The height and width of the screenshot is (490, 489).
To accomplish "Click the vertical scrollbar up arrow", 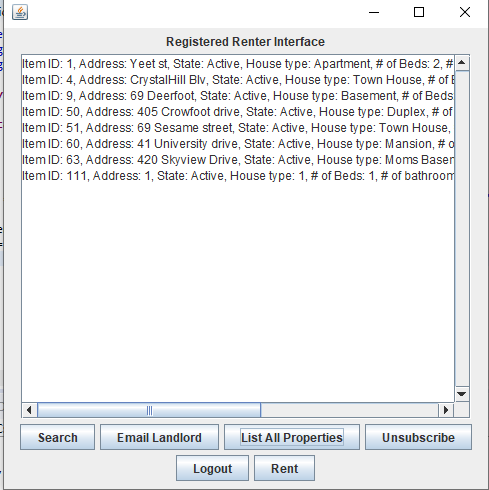I will (462, 63).
